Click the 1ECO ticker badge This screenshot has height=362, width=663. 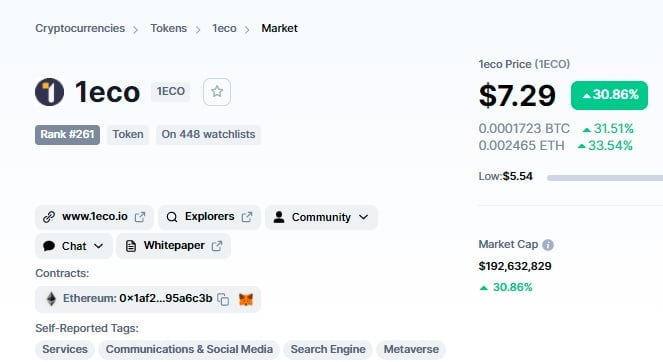tap(171, 91)
